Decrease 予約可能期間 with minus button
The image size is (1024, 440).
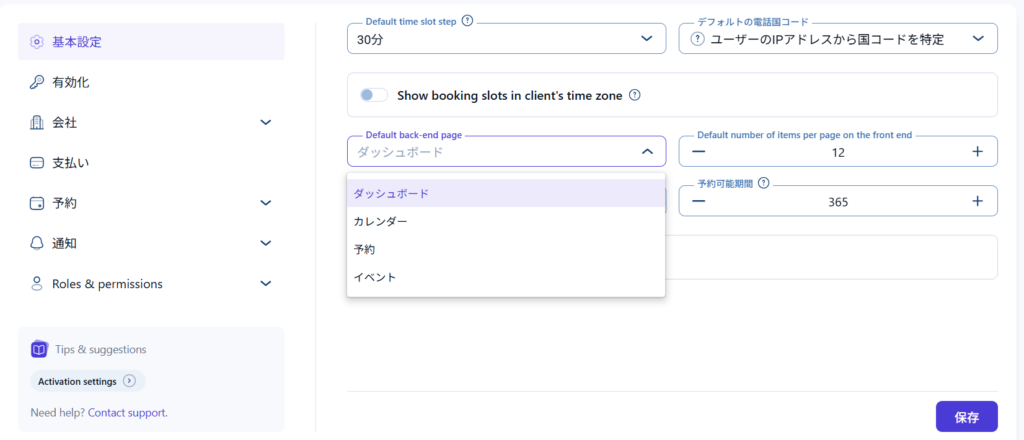tap(699, 201)
